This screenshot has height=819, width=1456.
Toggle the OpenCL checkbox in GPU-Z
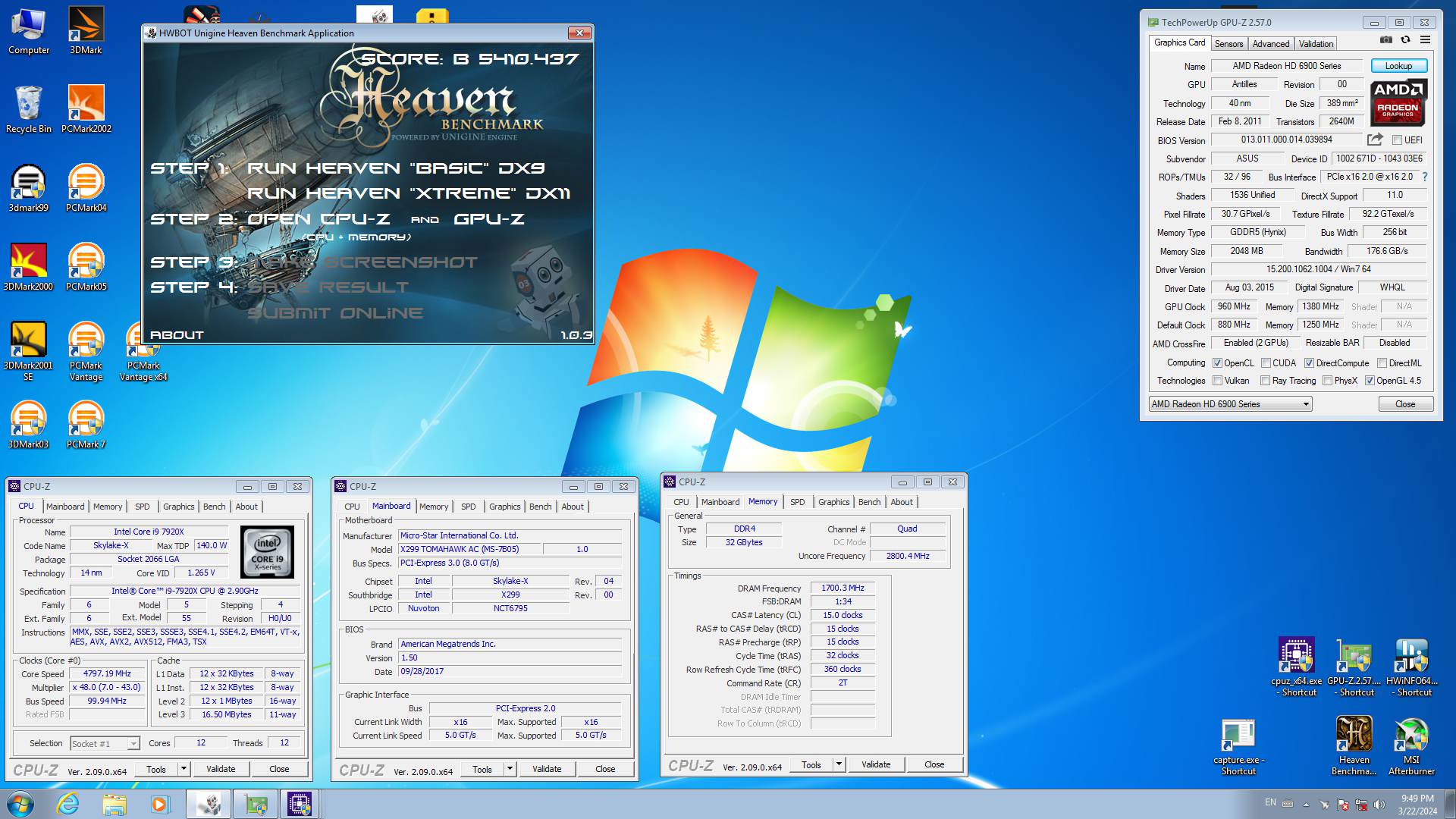pos(1217,363)
